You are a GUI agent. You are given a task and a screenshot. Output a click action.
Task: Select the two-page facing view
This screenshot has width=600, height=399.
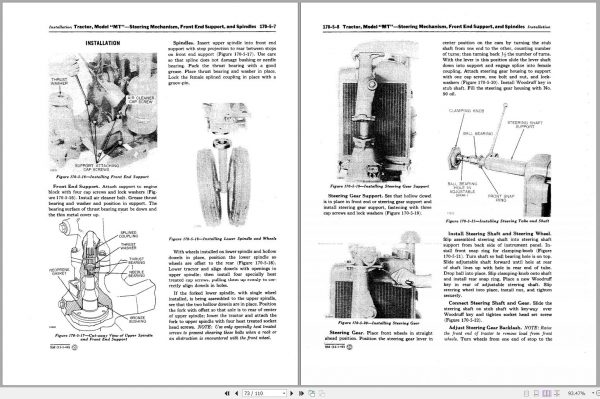point(547,393)
